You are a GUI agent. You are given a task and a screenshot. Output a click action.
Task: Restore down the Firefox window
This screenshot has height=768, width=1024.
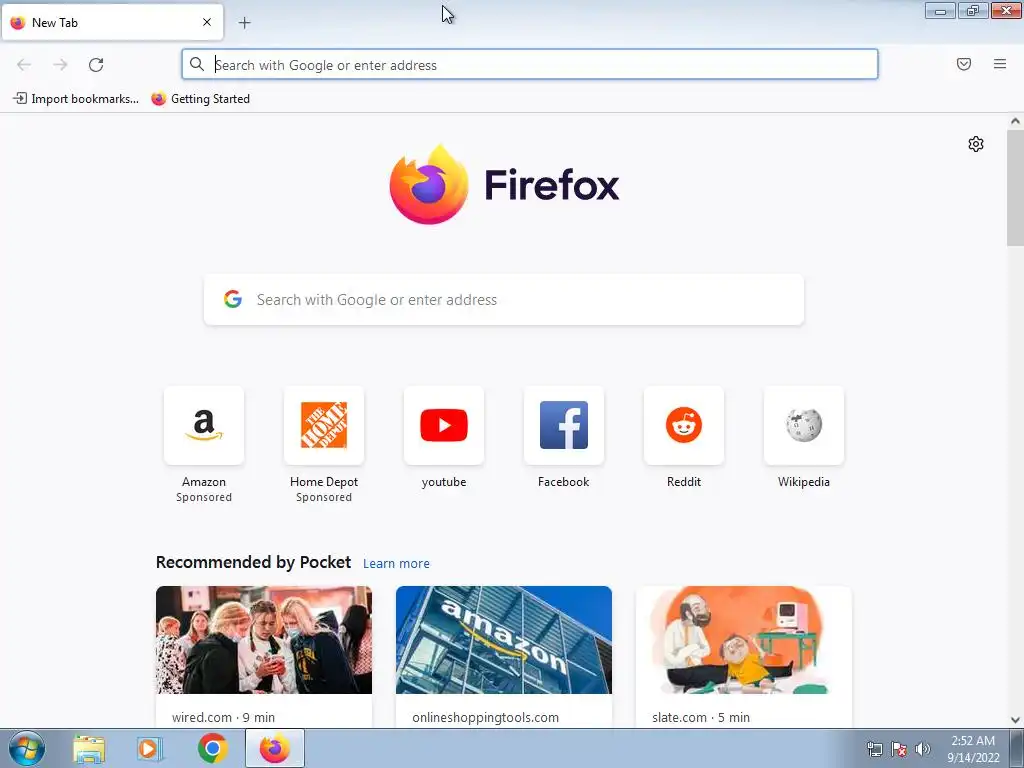(x=973, y=10)
